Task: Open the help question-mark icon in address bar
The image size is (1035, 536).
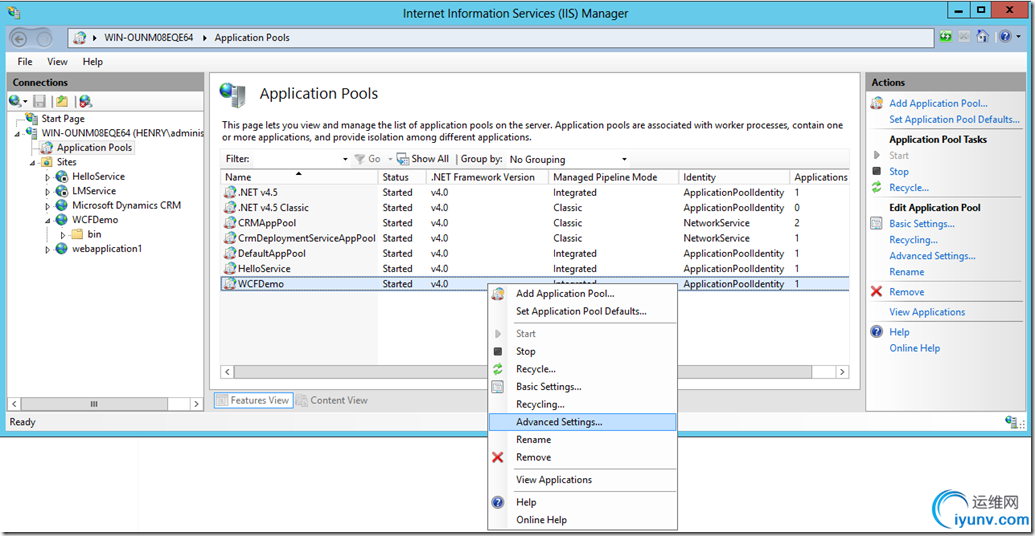Action: point(1004,37)
